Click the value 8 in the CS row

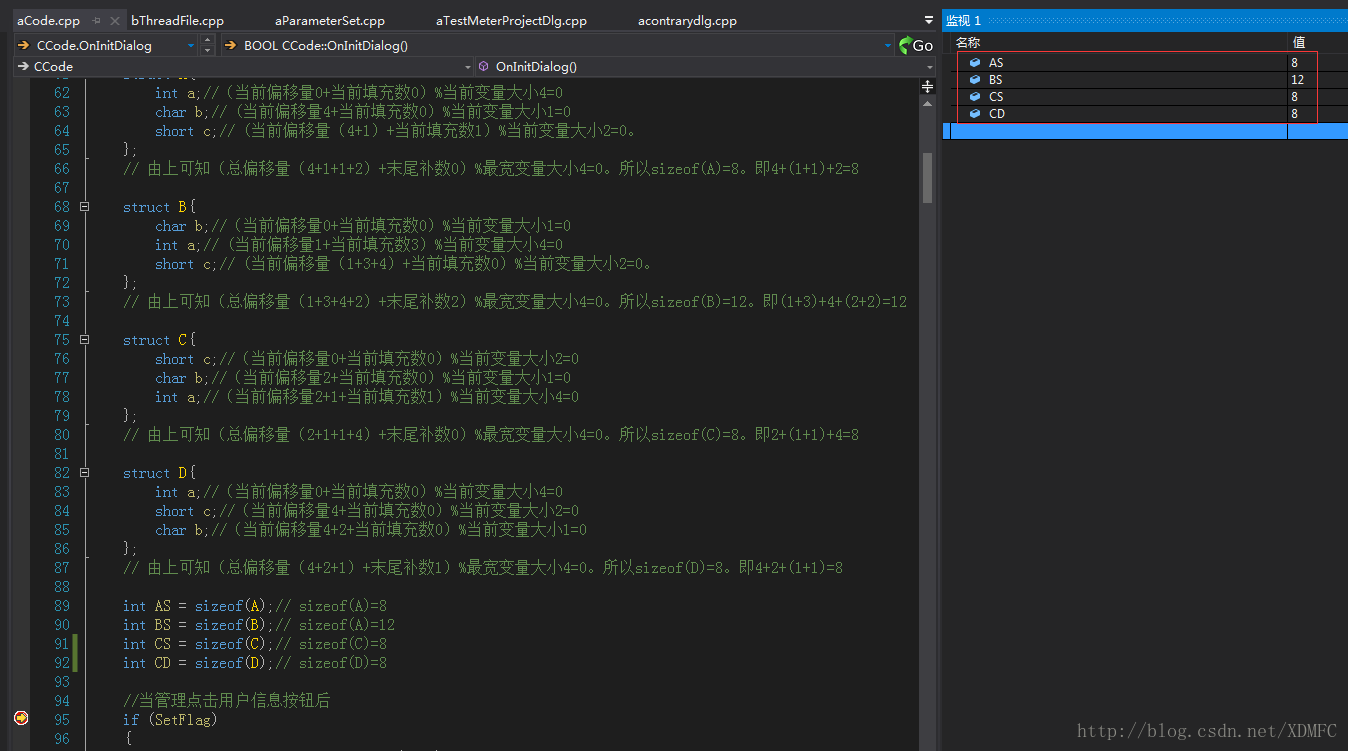point(1294,97)
